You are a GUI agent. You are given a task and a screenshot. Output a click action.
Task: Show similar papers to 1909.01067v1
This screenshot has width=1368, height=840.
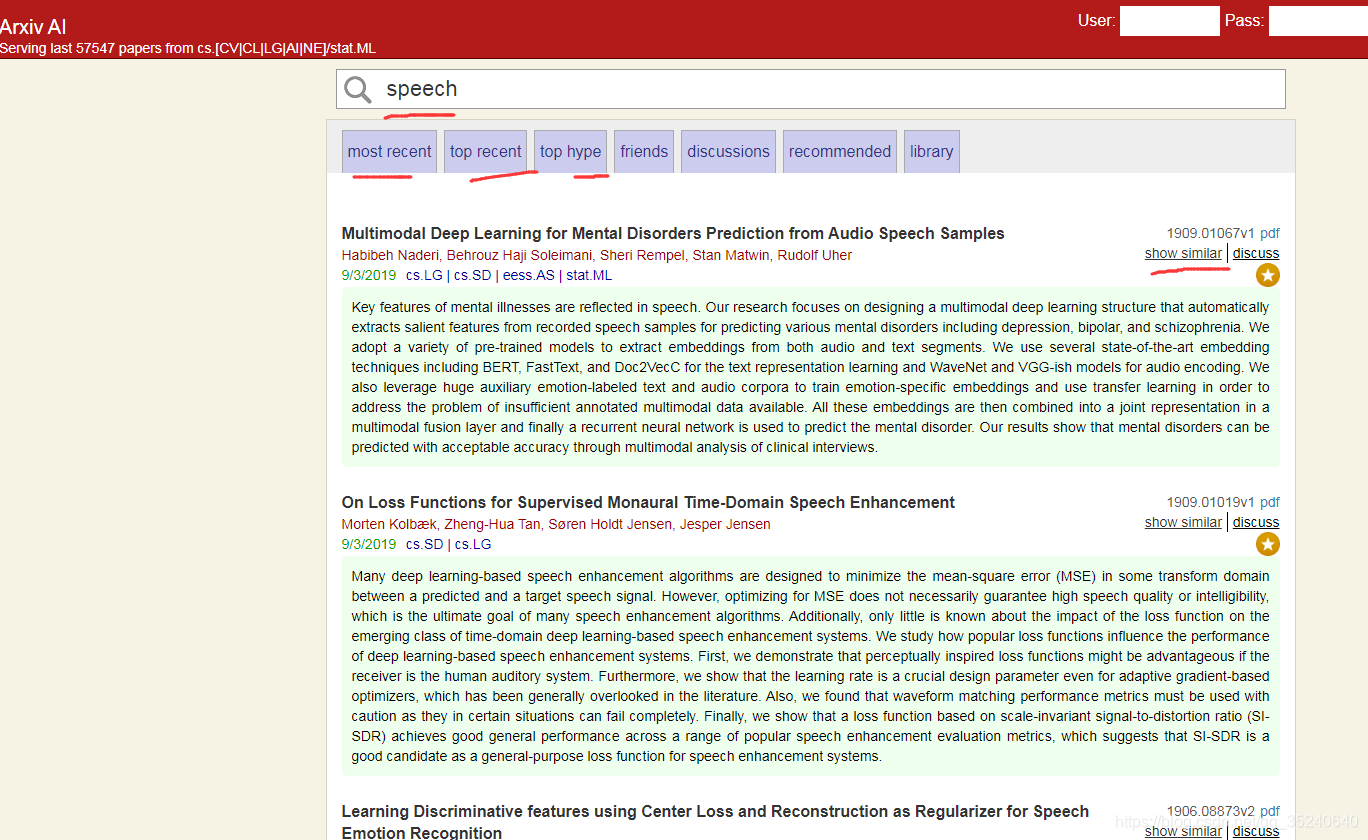point(1183,253)
